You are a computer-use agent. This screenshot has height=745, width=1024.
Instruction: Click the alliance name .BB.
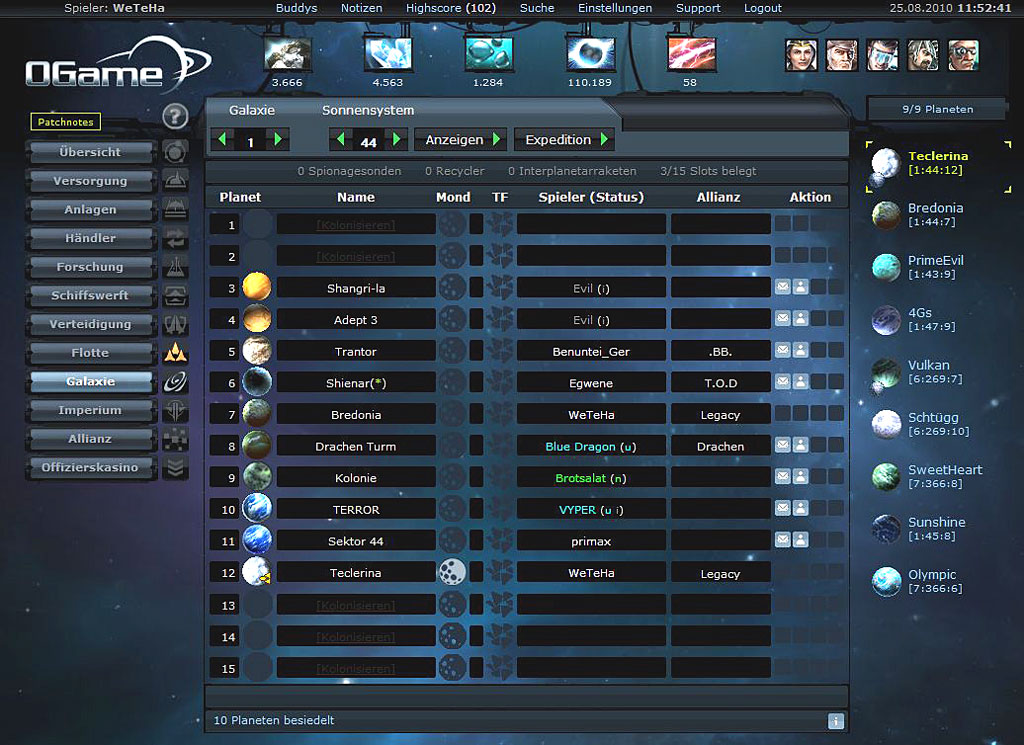[x=720, y=352]
